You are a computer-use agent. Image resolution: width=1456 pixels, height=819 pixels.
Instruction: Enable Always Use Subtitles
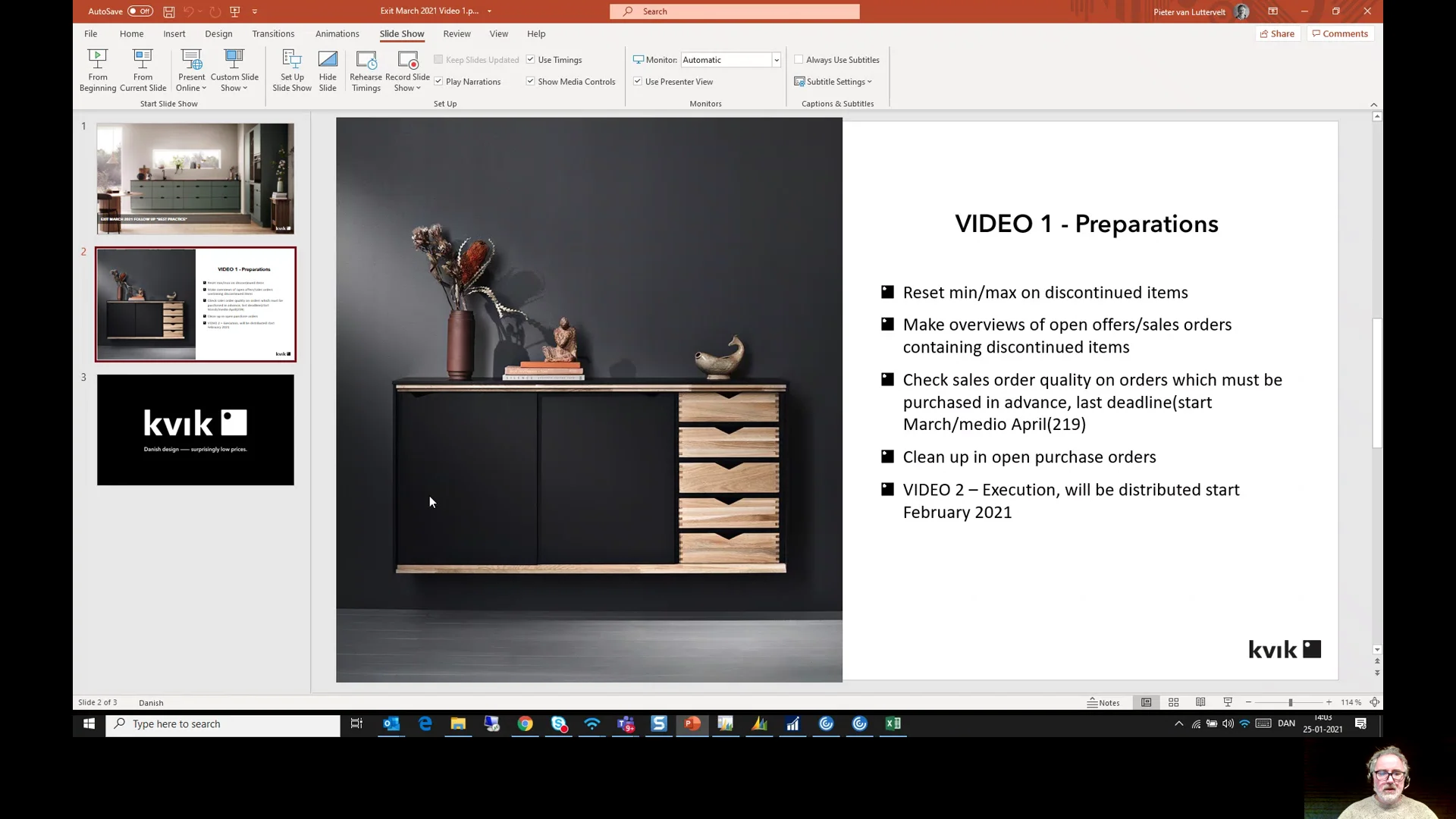pos(799,59)
